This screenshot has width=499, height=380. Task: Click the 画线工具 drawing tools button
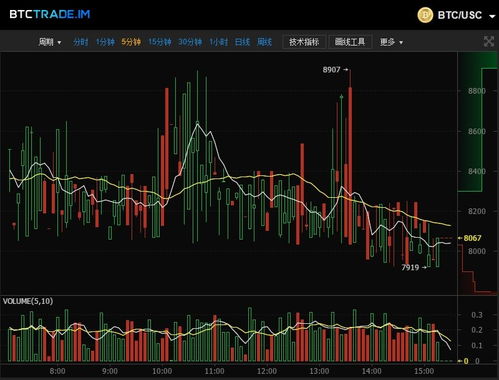pos(350,42)
